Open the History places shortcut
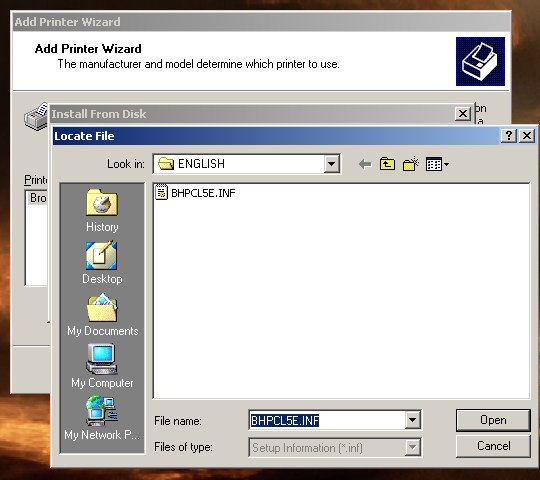 tap(102, 210)
